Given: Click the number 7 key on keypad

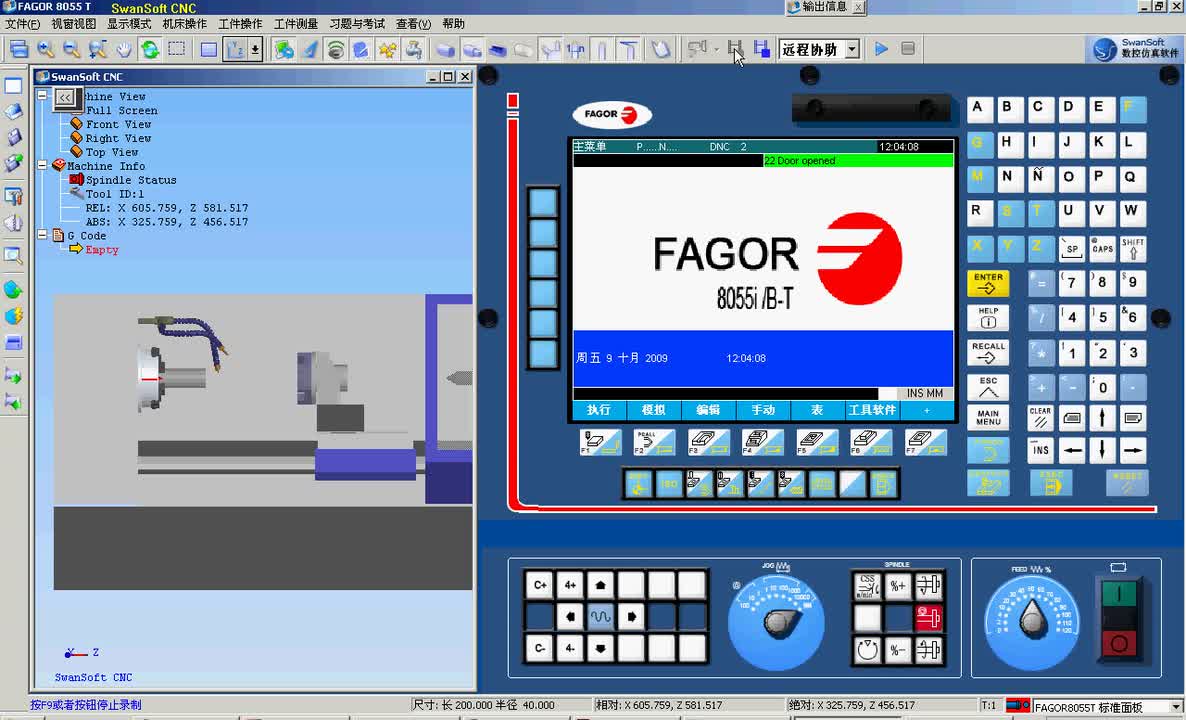Looking at the screenshot, I should [1072, 283].
